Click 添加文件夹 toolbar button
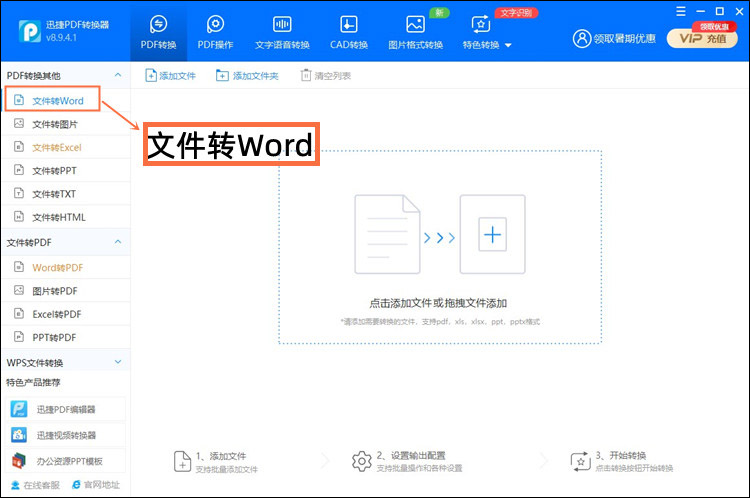The image size is (750, 498). point(247,76)
